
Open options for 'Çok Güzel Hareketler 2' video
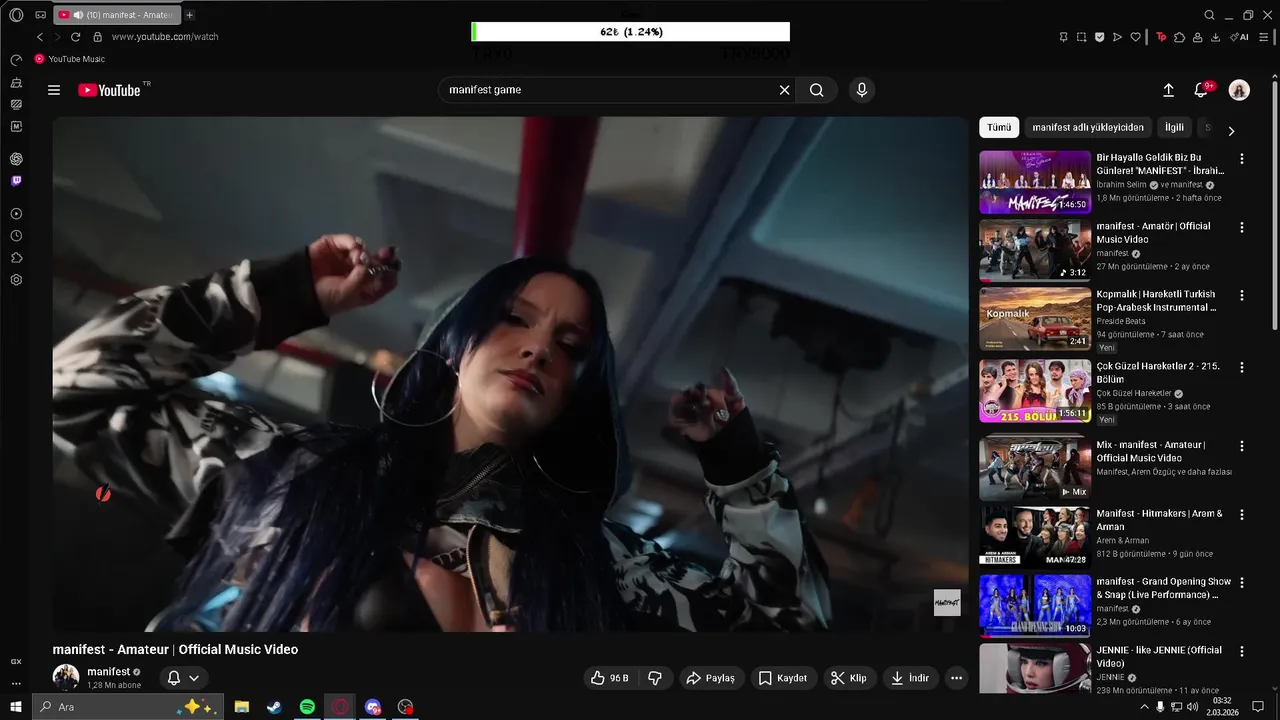tap(1242, 368)
